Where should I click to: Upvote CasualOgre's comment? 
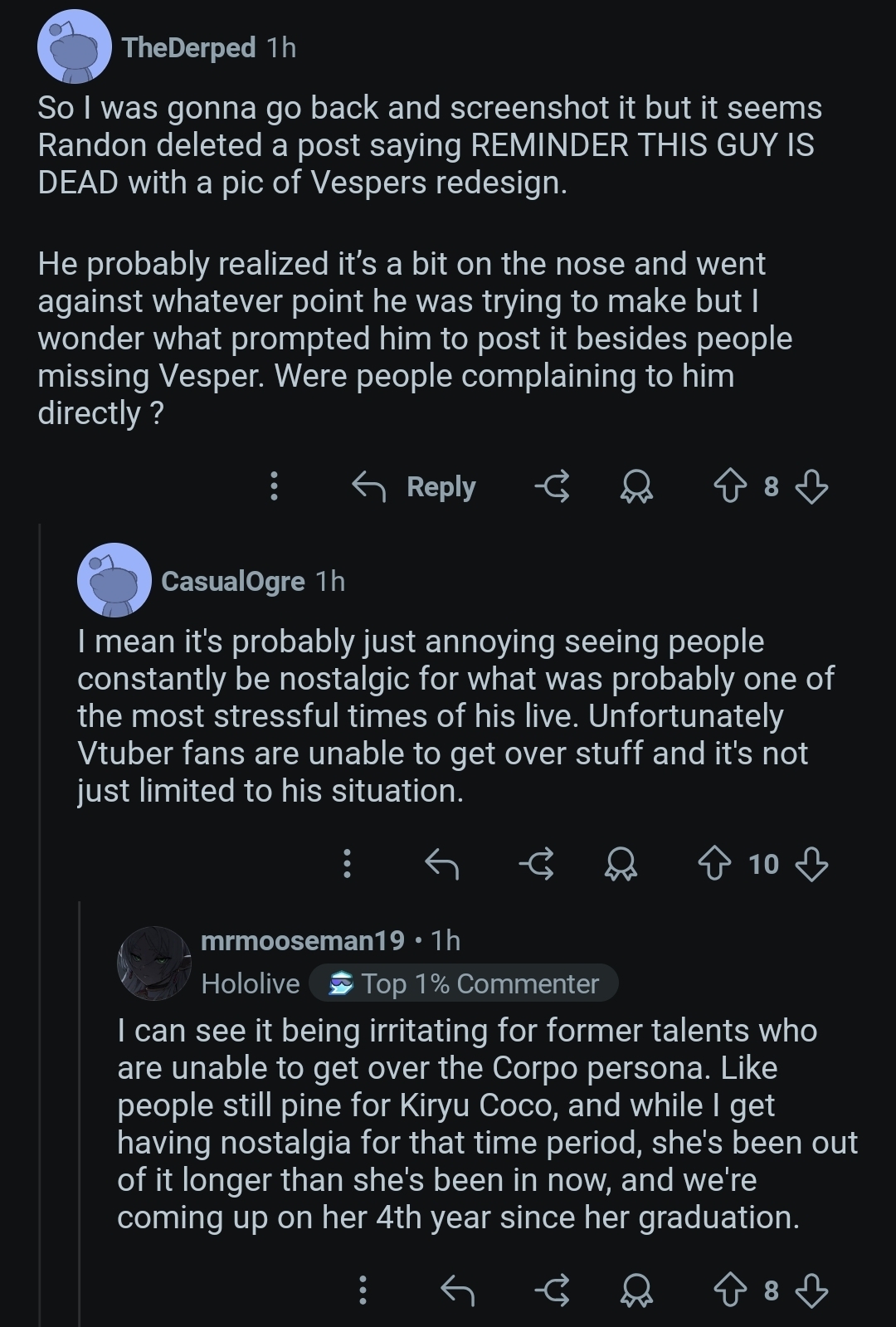[714, 865]
